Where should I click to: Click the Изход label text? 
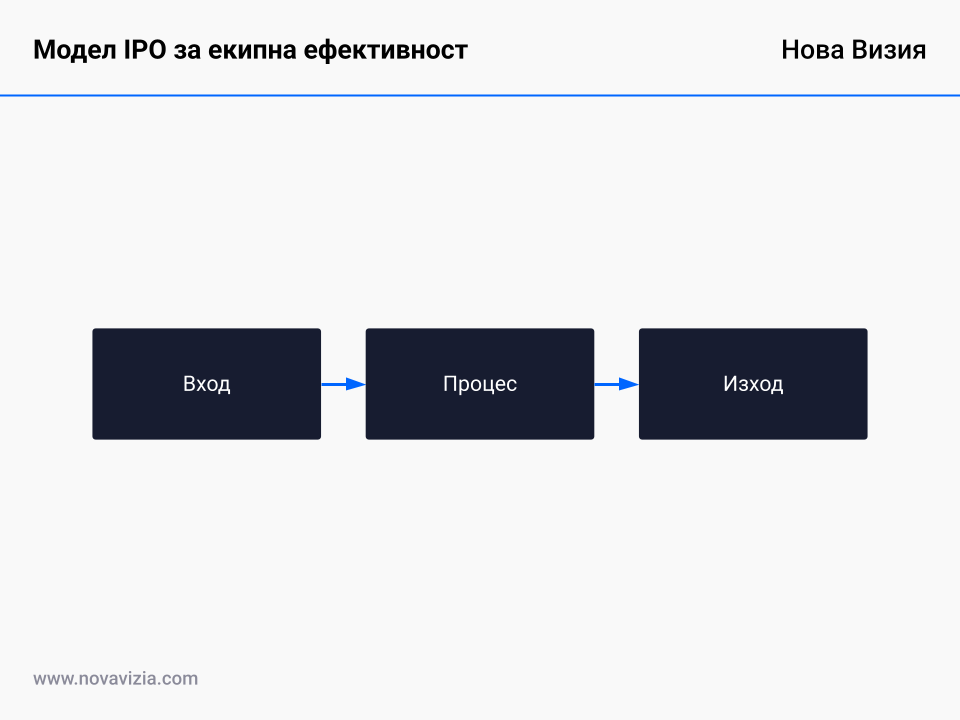click(x=754, y=383)
